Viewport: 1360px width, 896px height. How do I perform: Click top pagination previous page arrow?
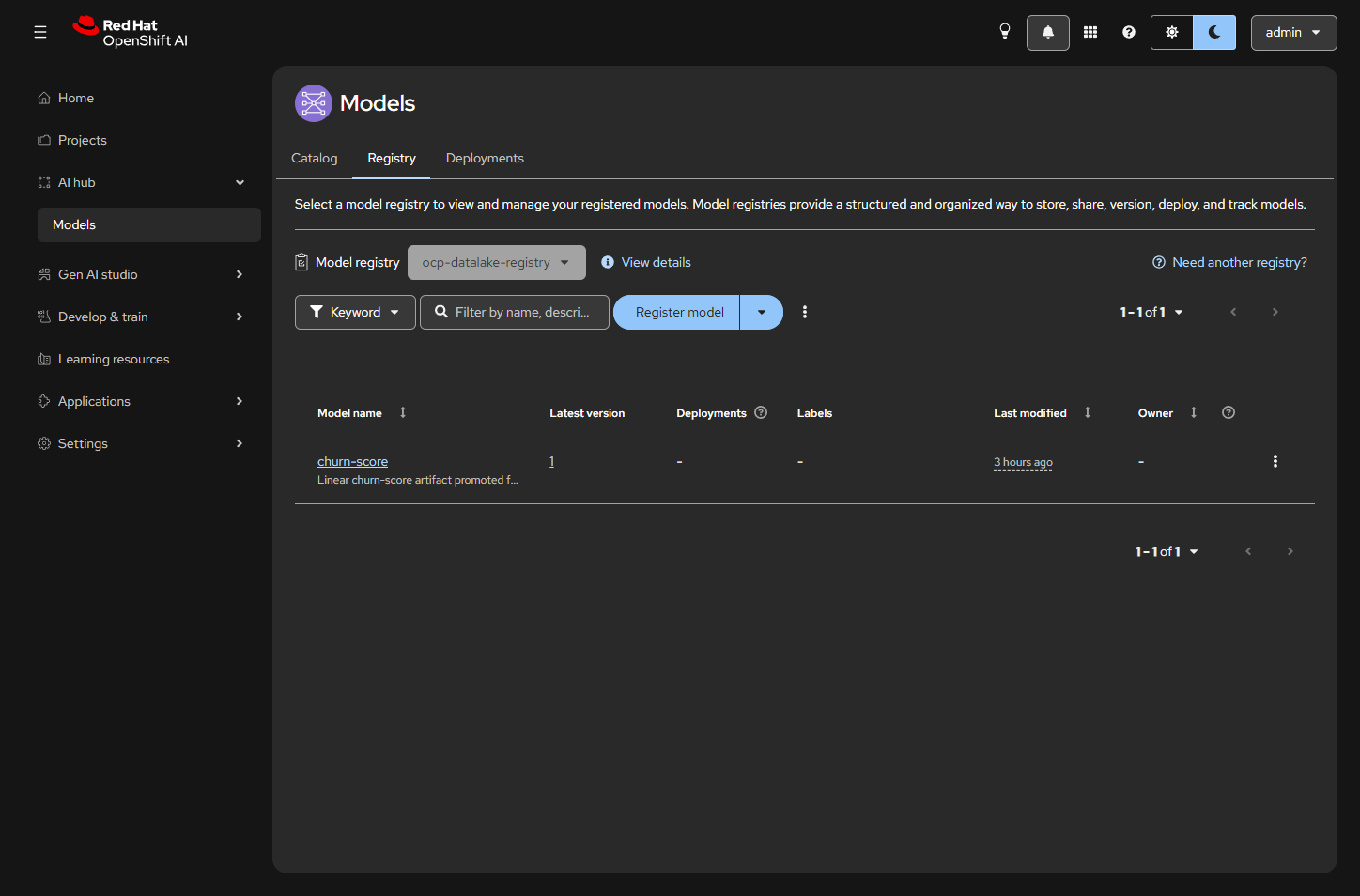click(1233, 312)
